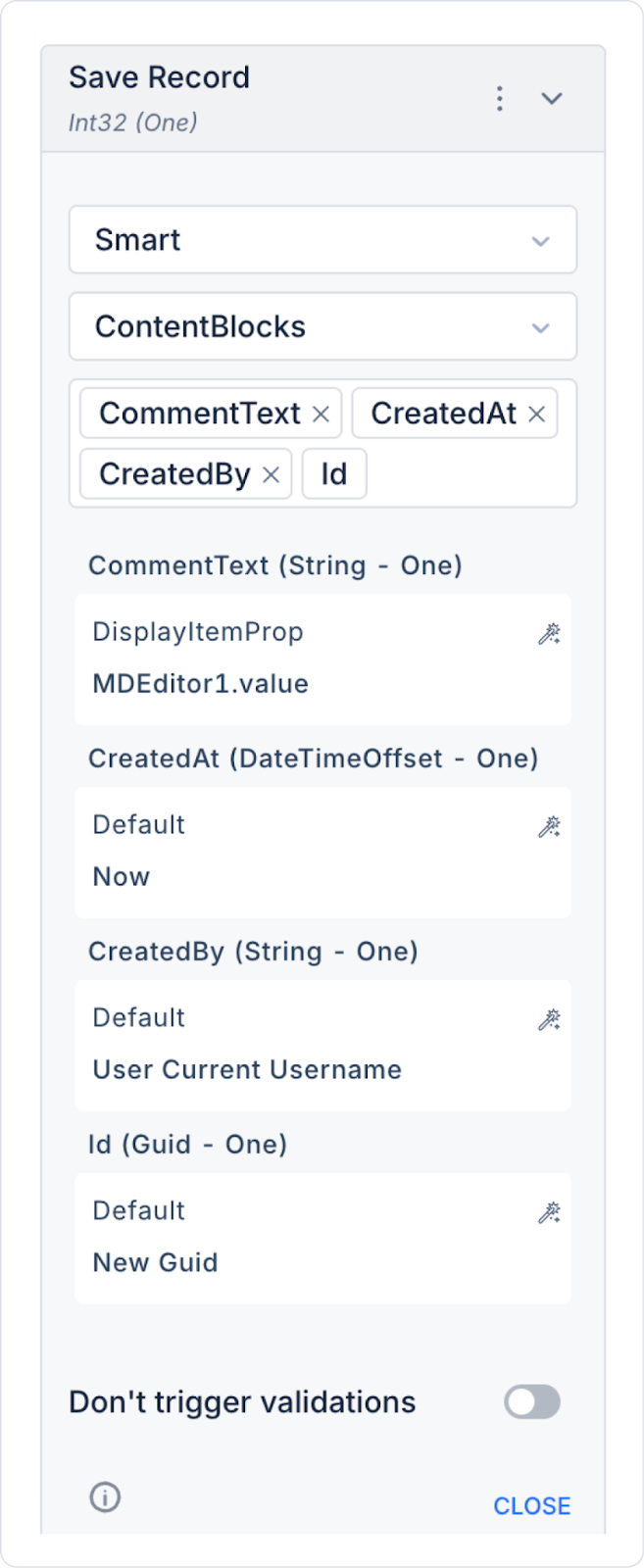644x1568 pixels.
Task: Enable the Don't trigger validations toggle
Action: (x=532, y=1402)
